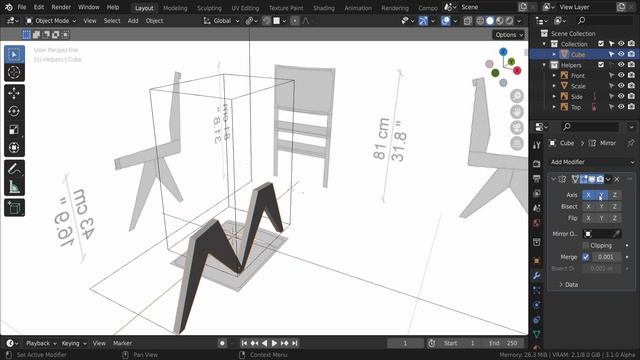Toggle the Mirror Axis Y button

tap(601, 195)
